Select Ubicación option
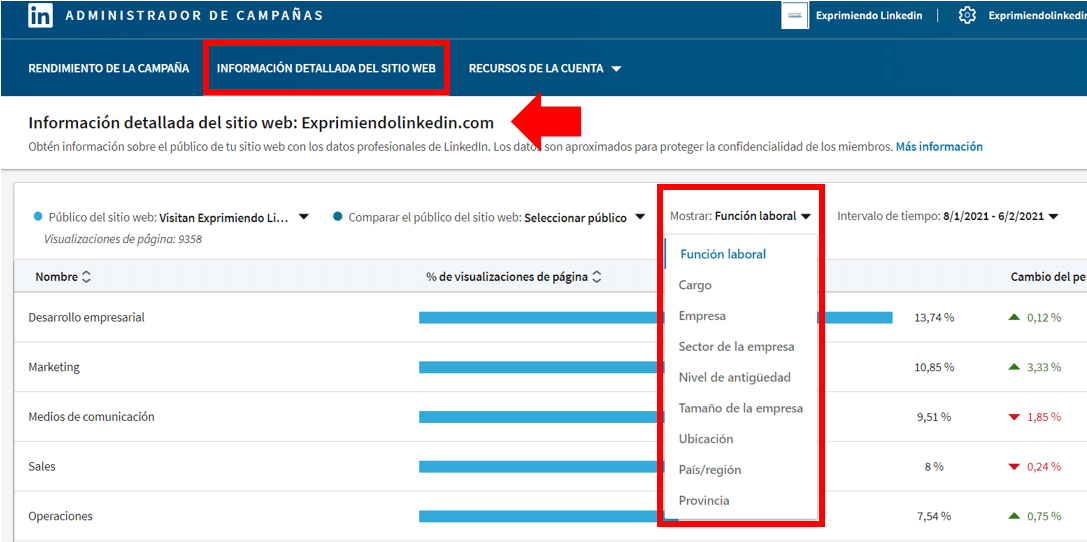The image size is (1087, 542). point(706,439)
